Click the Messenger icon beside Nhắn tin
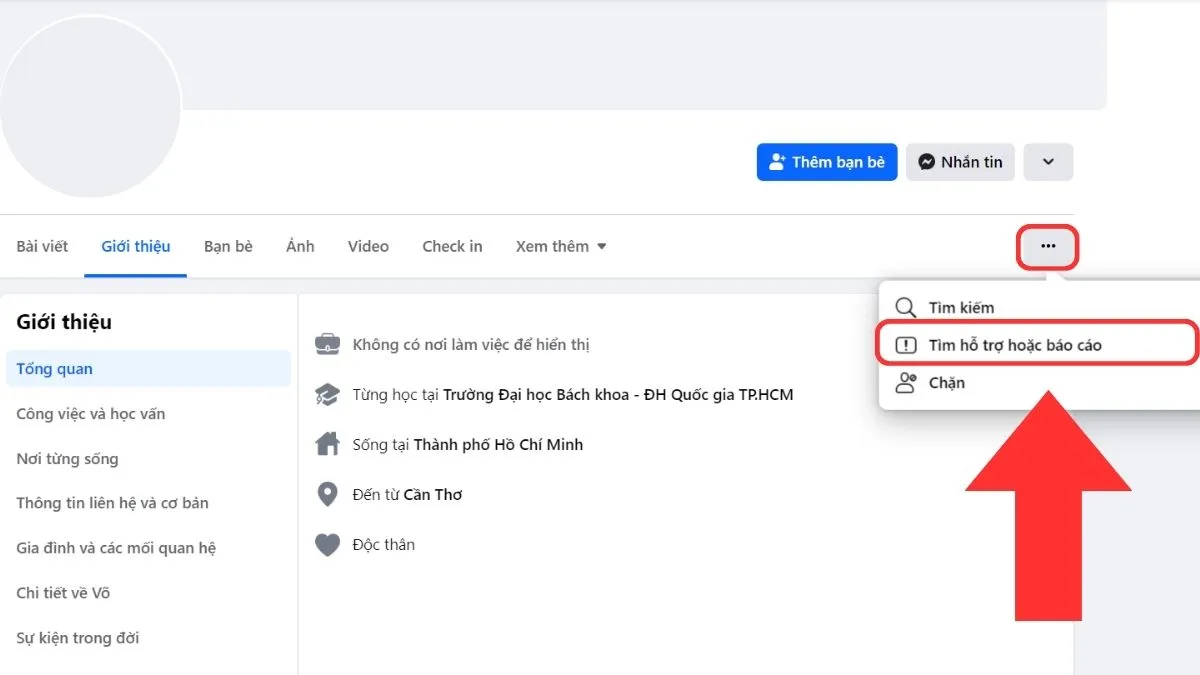Screen dimensions: 1200x675 928,161
